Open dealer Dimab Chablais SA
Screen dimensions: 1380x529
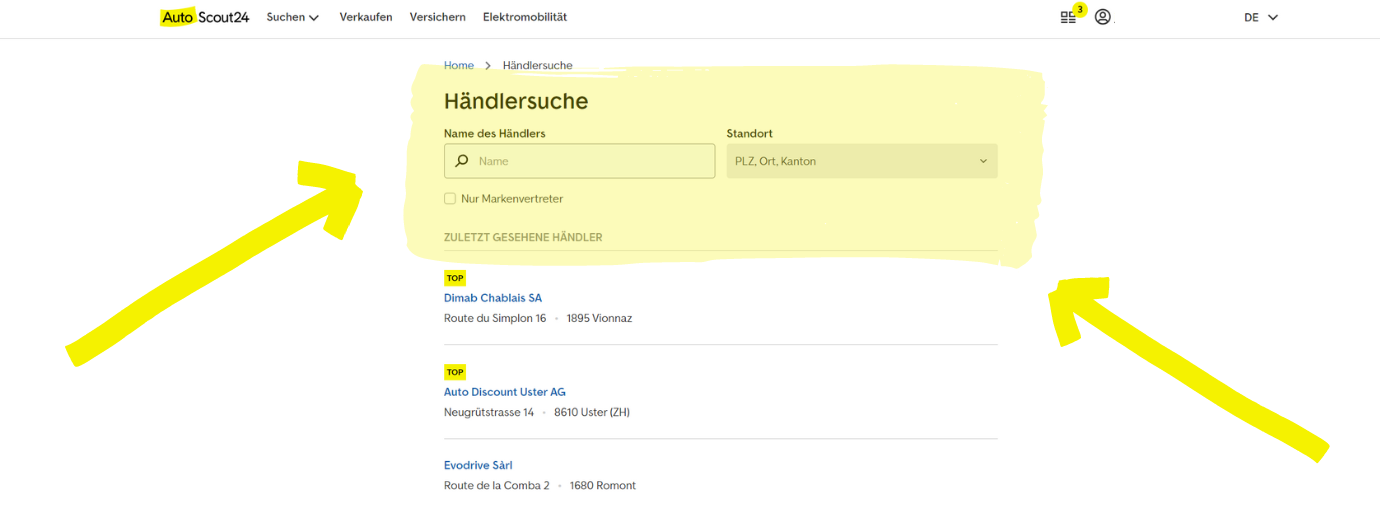pyautogui.click(x=493, y=298)
